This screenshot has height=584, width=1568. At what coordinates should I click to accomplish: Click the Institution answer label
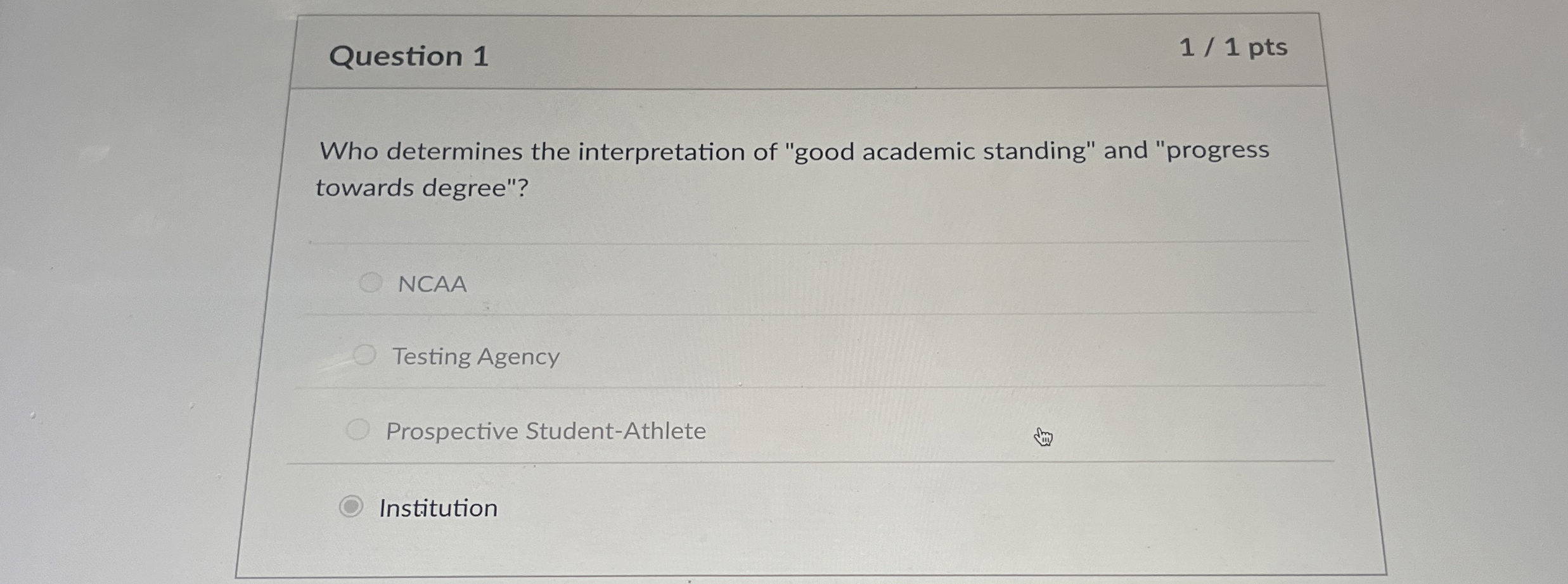click(438, 508)
